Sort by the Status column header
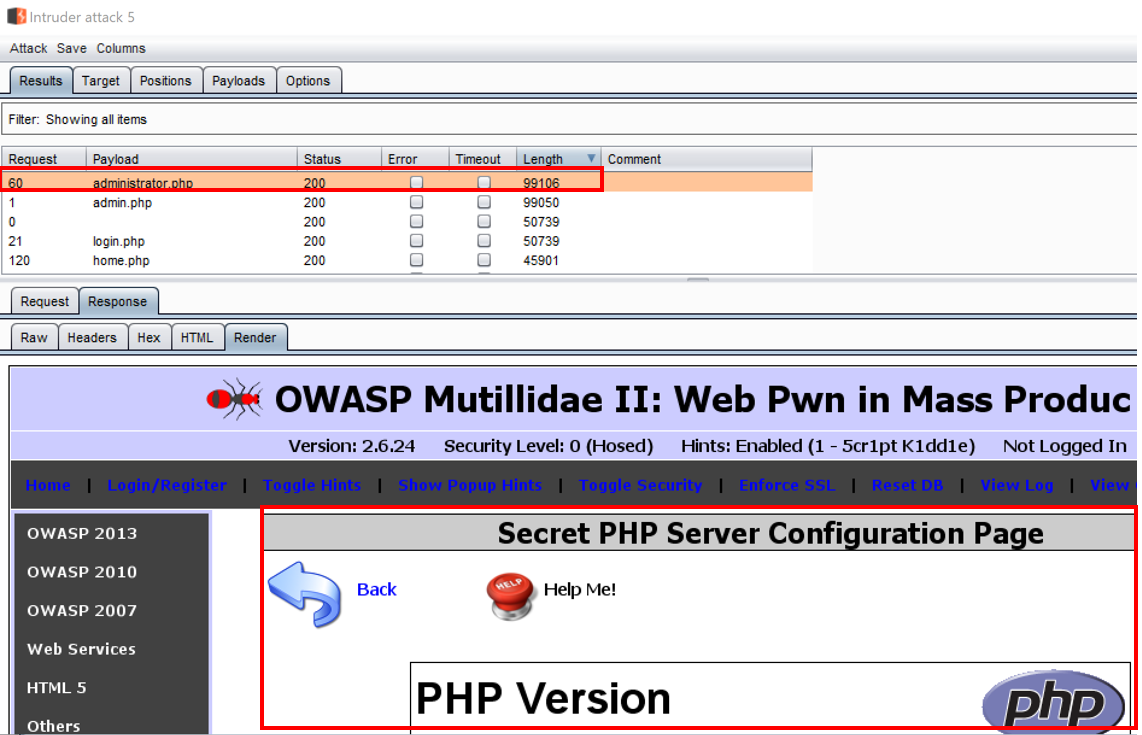Viewport: 1142px width, 735px height. point(339,159)
